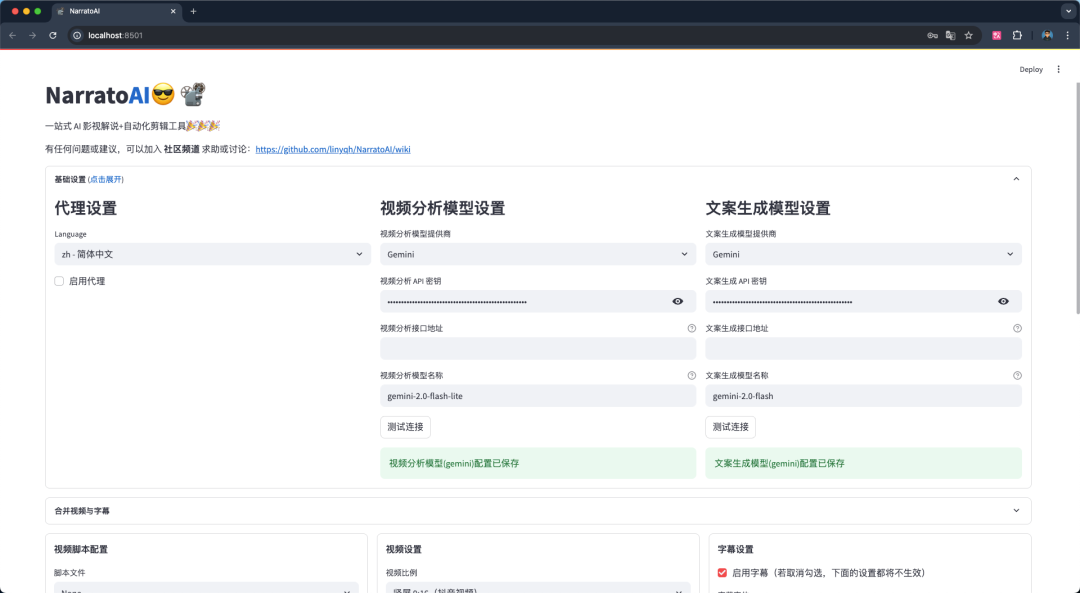
Task: Open 视频分析模型提供商 dropdown
Action: tap(538, 254)
